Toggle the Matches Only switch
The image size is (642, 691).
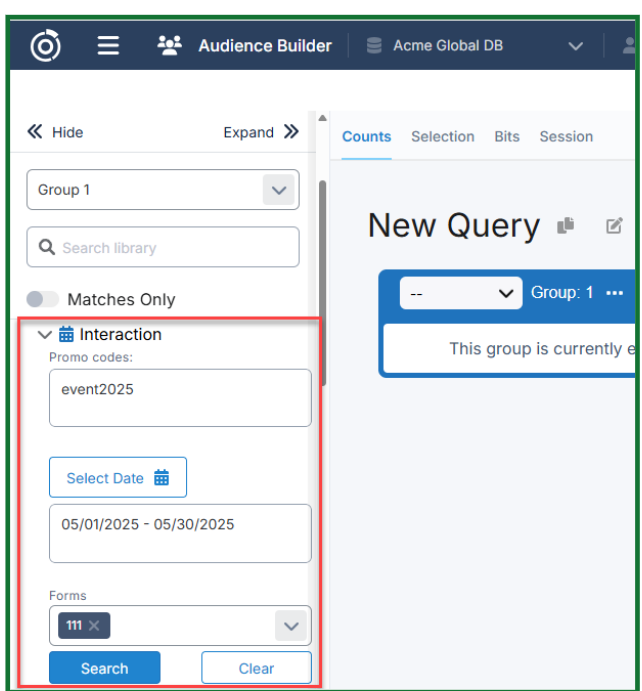click(43, 299)
